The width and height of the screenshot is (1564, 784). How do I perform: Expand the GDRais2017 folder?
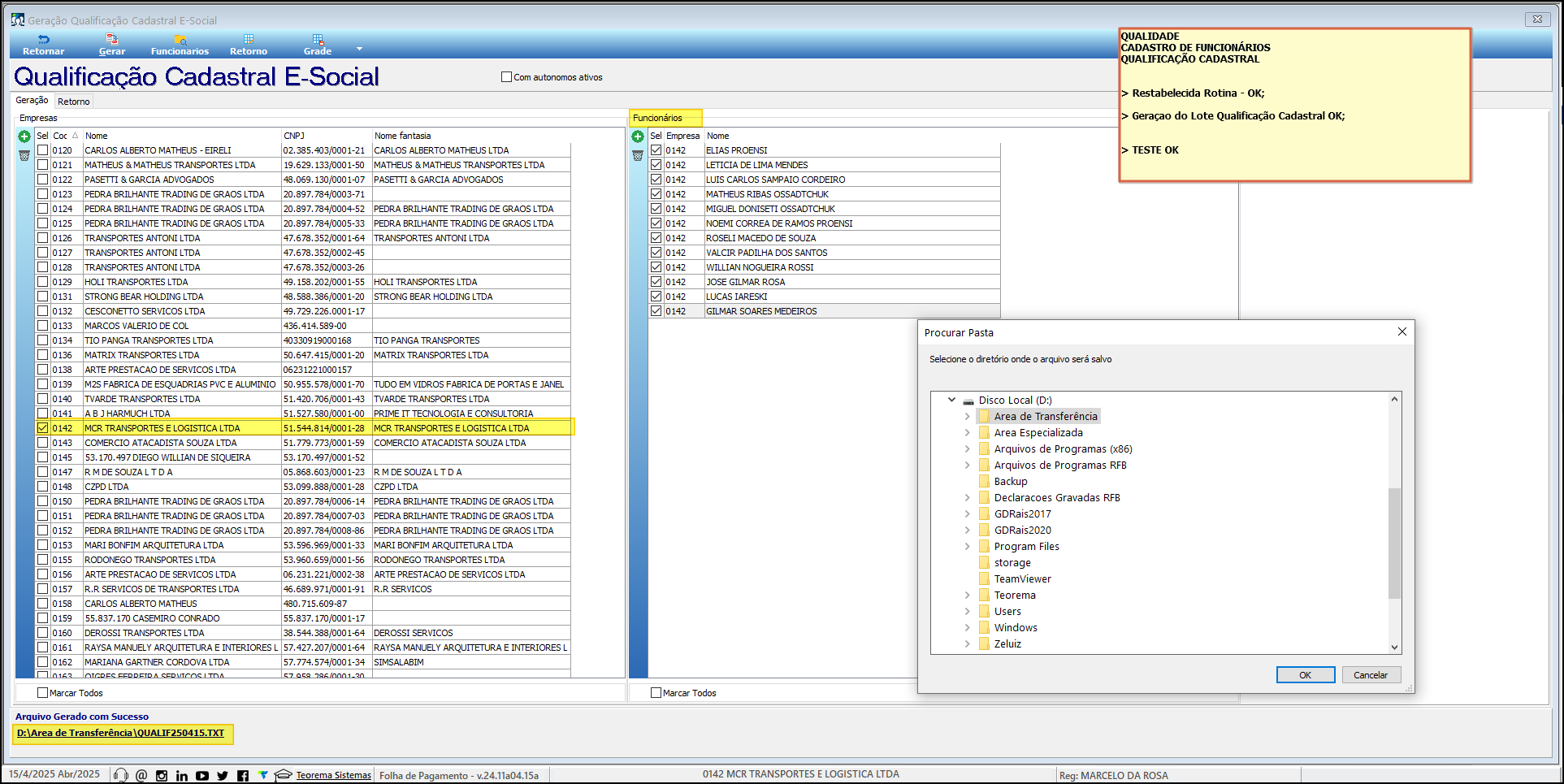point(967,513)
